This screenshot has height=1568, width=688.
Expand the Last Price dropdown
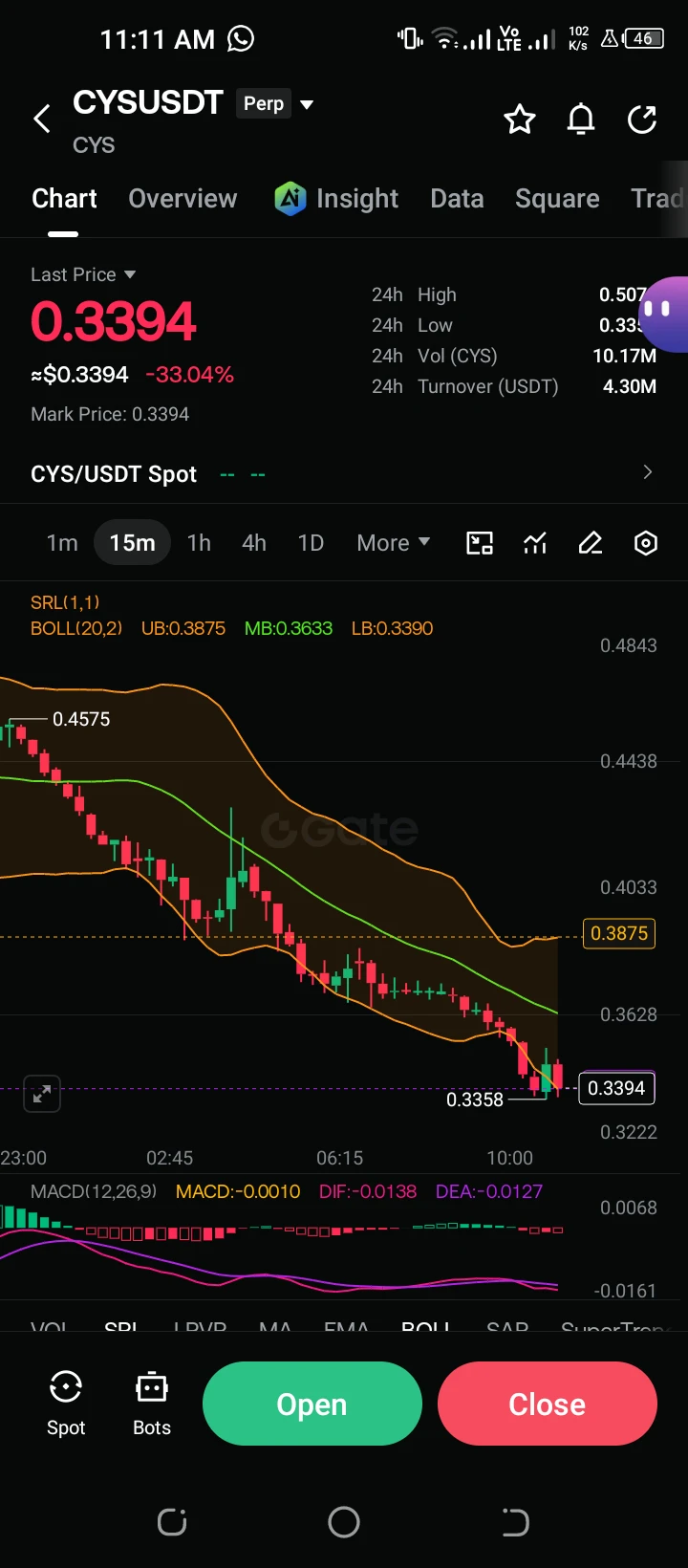tap(83, 274)
